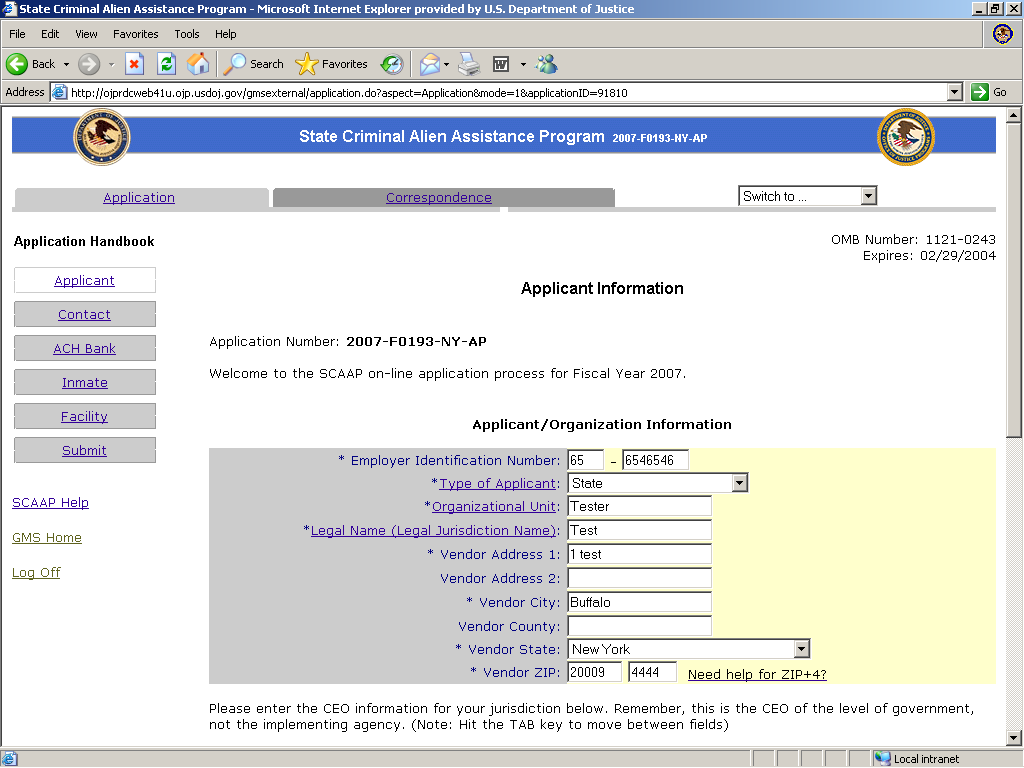The image size is (1024, 768).
Task: Expand the Vendor State dropdown
Action: pos(800,649)
